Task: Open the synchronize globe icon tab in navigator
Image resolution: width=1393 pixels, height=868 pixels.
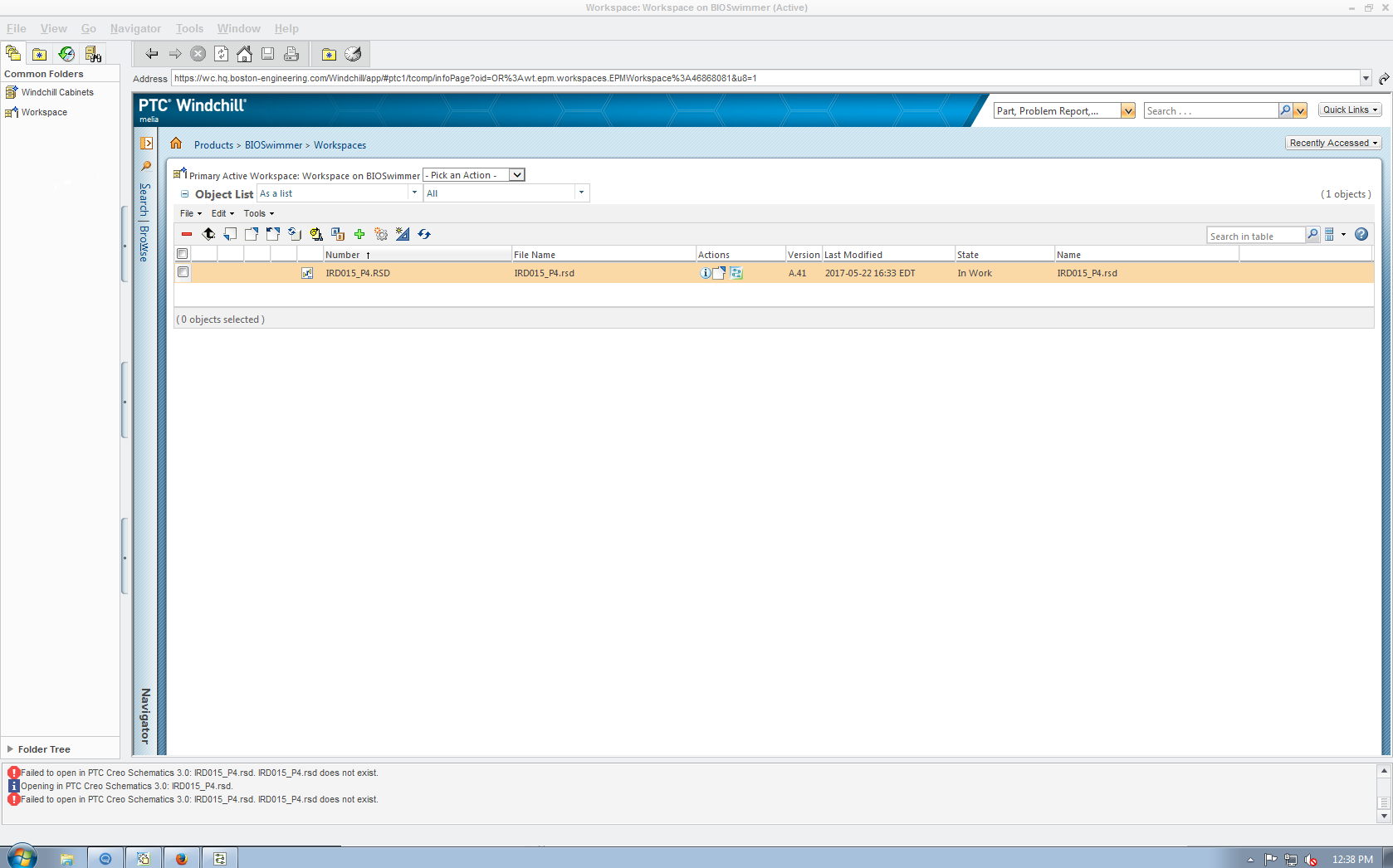Action: click(66, 54)
